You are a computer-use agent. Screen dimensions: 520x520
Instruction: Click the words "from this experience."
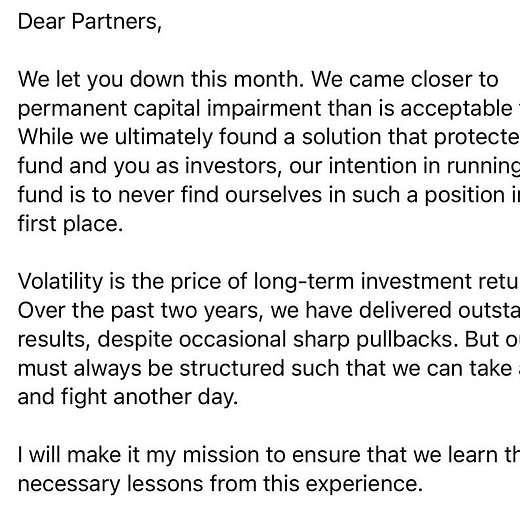316,484
